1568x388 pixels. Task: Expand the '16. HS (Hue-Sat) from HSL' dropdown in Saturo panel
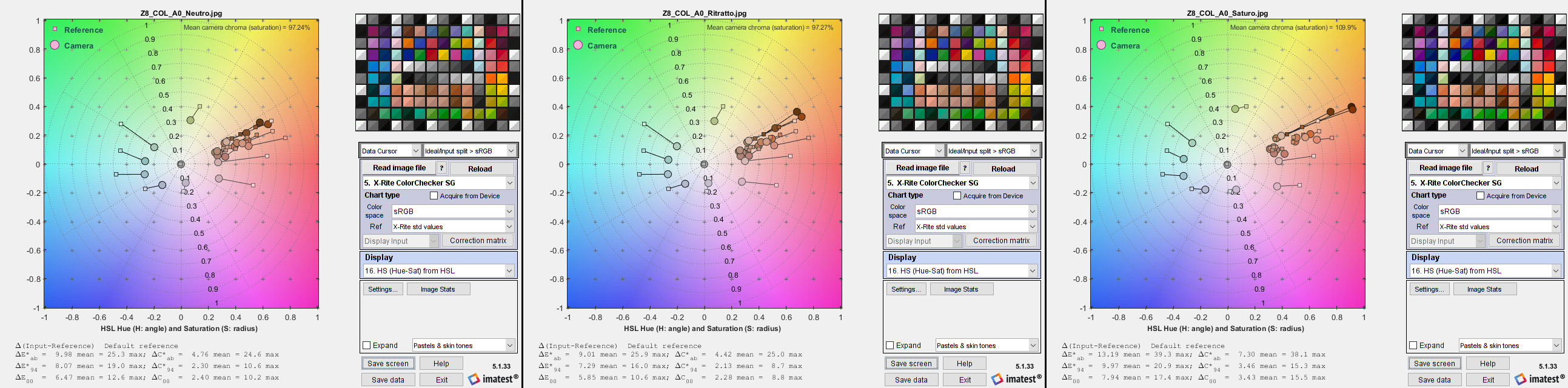1484,270
